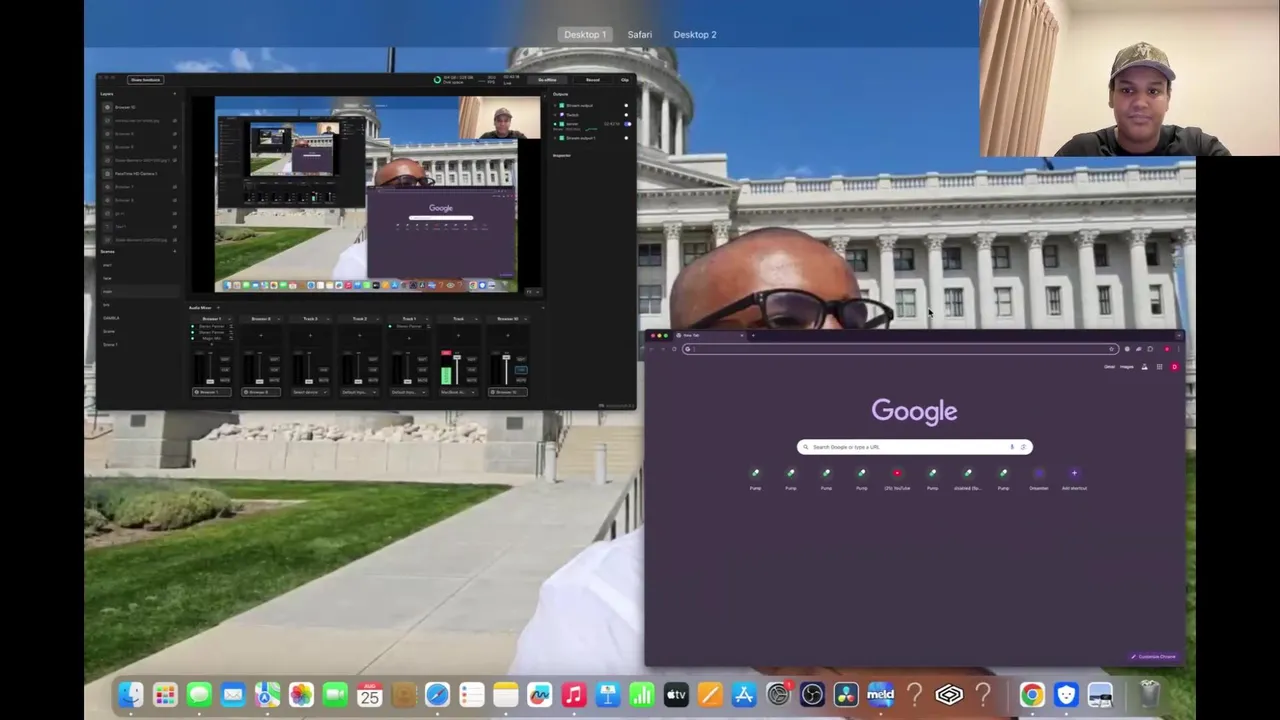Viewport: 1280px width, 720px height.
Task: Switch to the Safari space
Action: [x=640, y=34]
